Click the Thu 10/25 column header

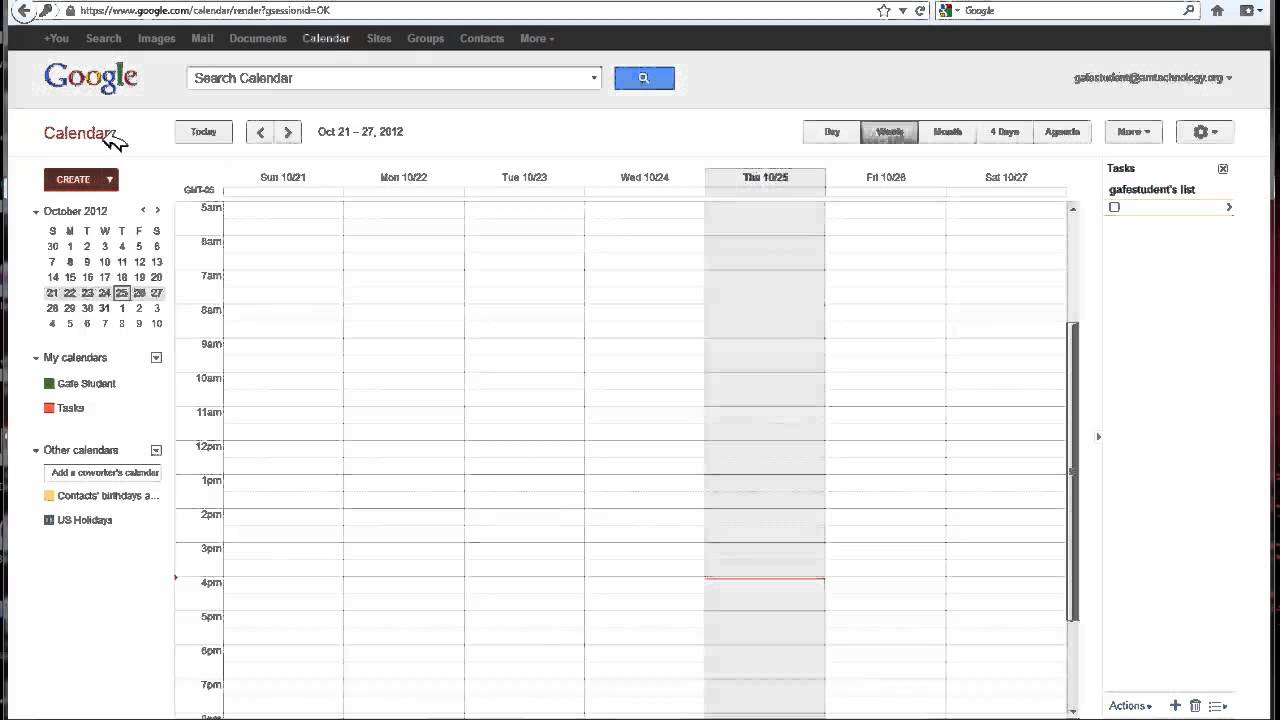click(x=765, y=177)
